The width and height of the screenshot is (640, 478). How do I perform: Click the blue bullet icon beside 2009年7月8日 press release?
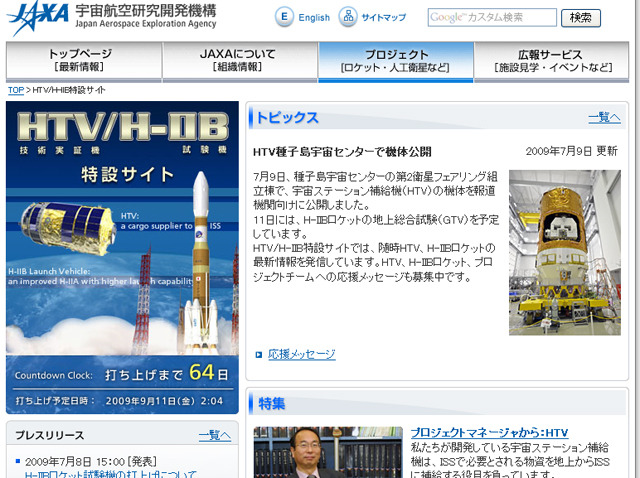click(18, 461)
